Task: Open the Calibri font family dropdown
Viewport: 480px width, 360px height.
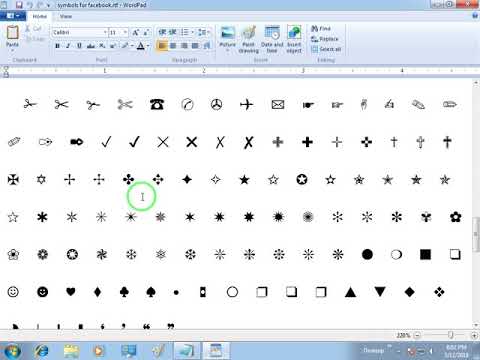Action: (105, 32)
